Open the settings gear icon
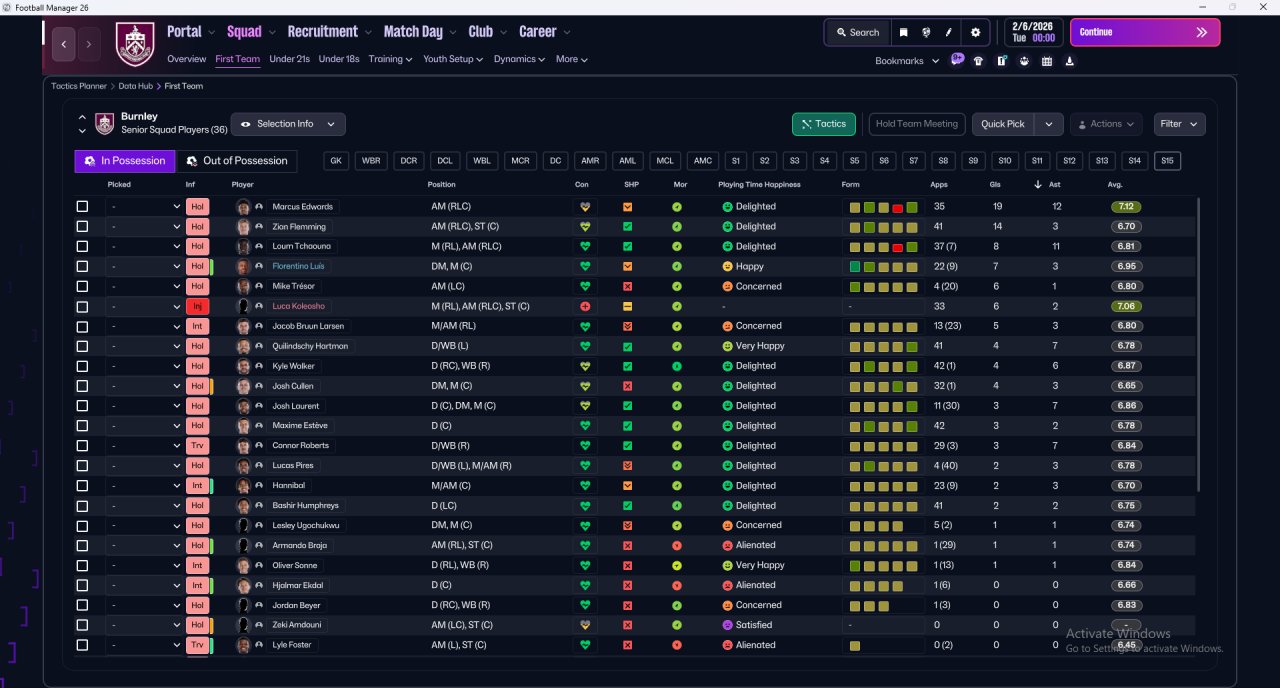 point(976,32)
